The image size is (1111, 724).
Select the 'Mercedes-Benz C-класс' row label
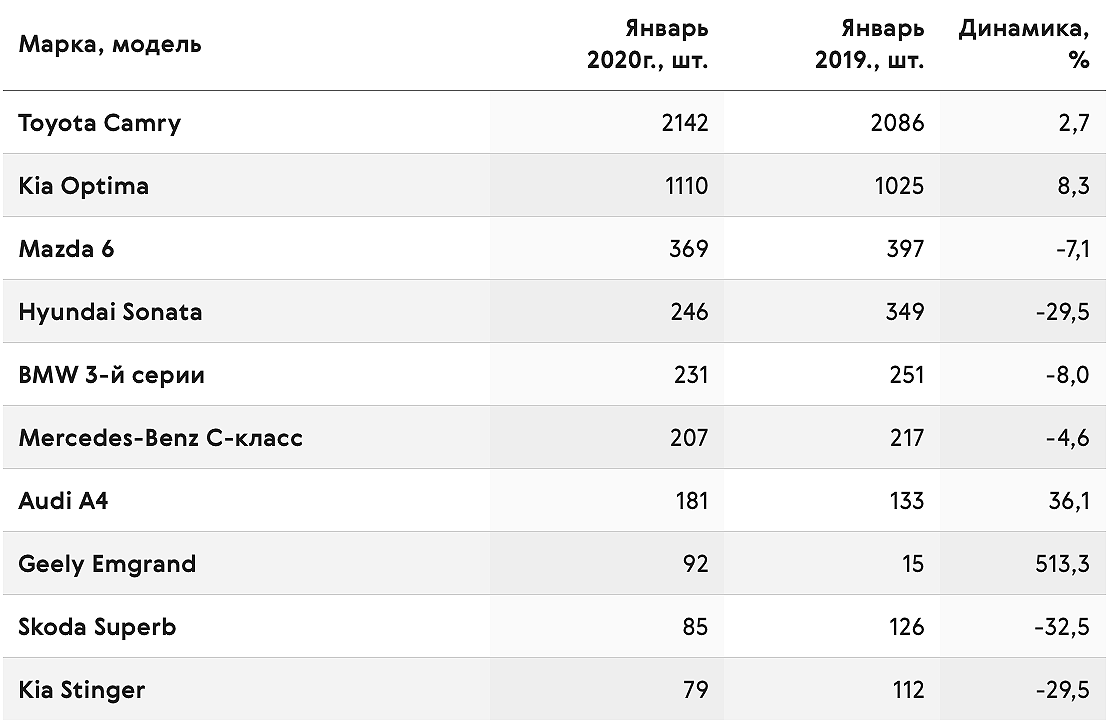(x=160, y=438)
